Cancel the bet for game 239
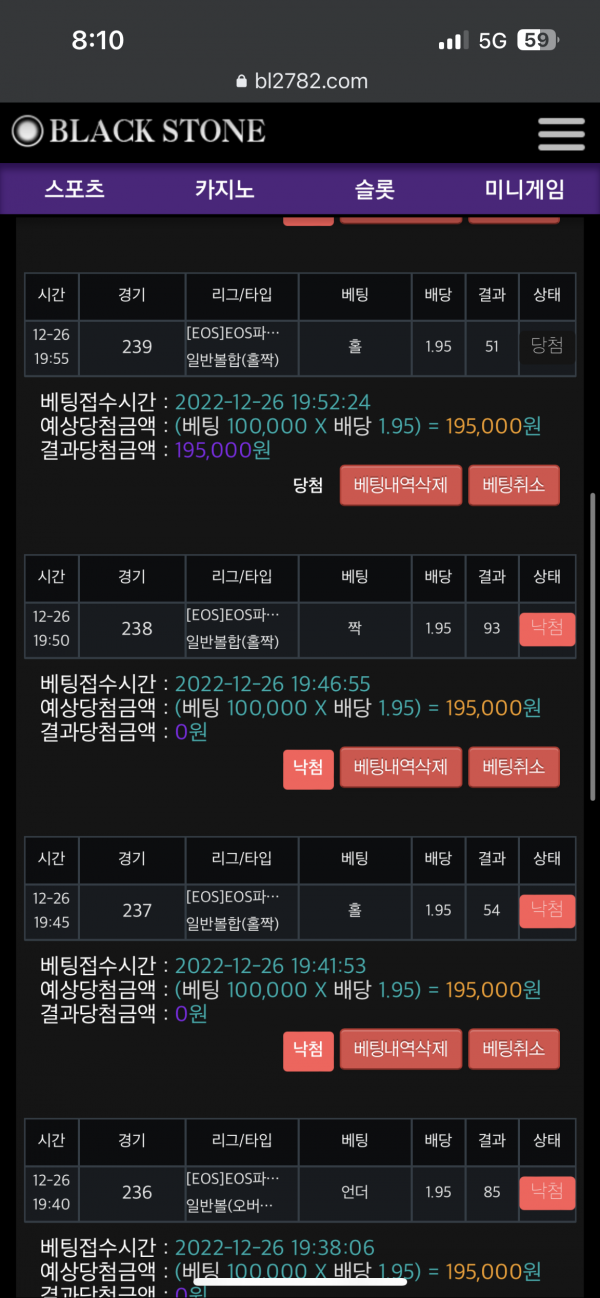Screen dimensions: 600x1298 point(513,486)
